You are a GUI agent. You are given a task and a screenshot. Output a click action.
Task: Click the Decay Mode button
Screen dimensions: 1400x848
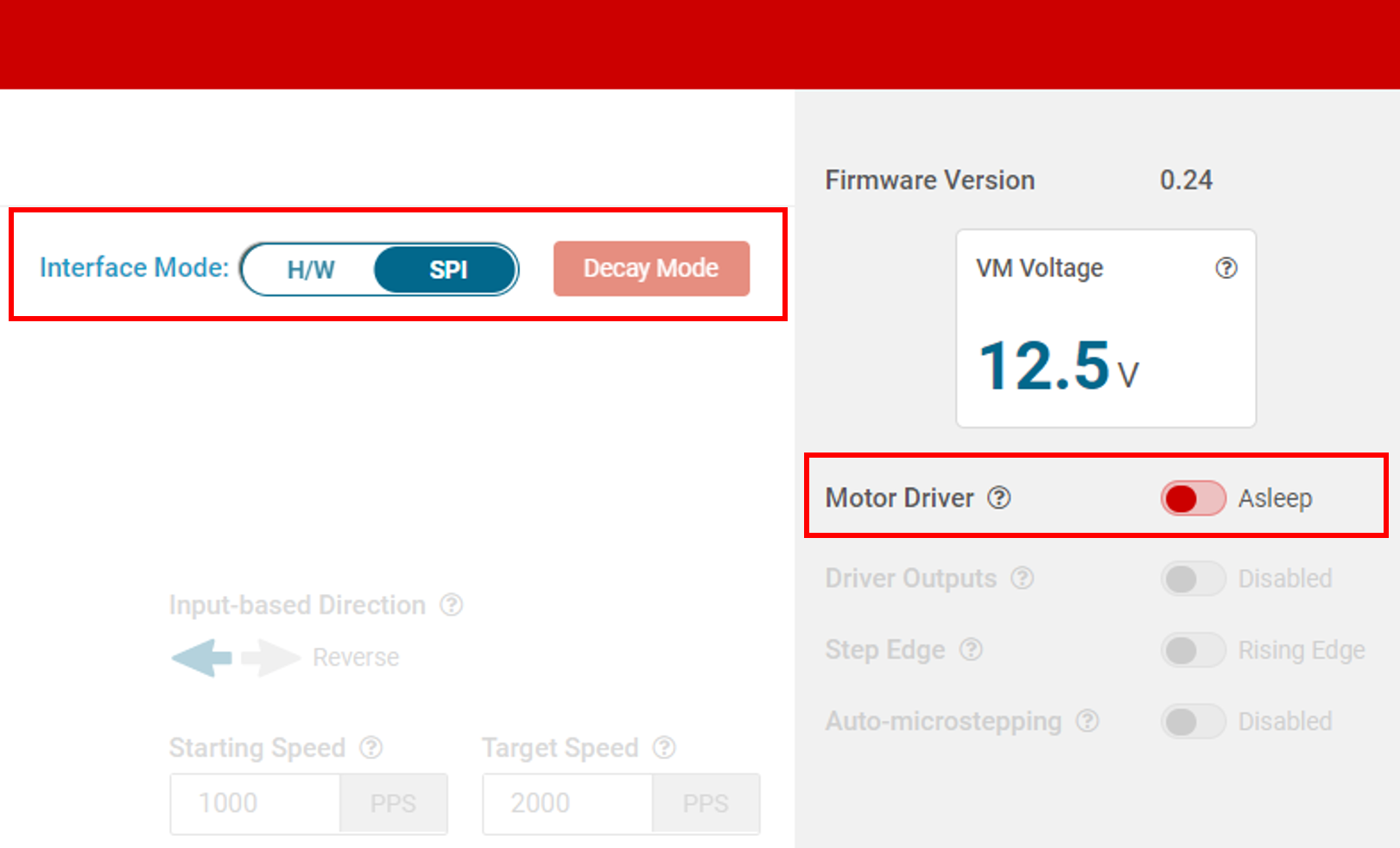(651, 269)
